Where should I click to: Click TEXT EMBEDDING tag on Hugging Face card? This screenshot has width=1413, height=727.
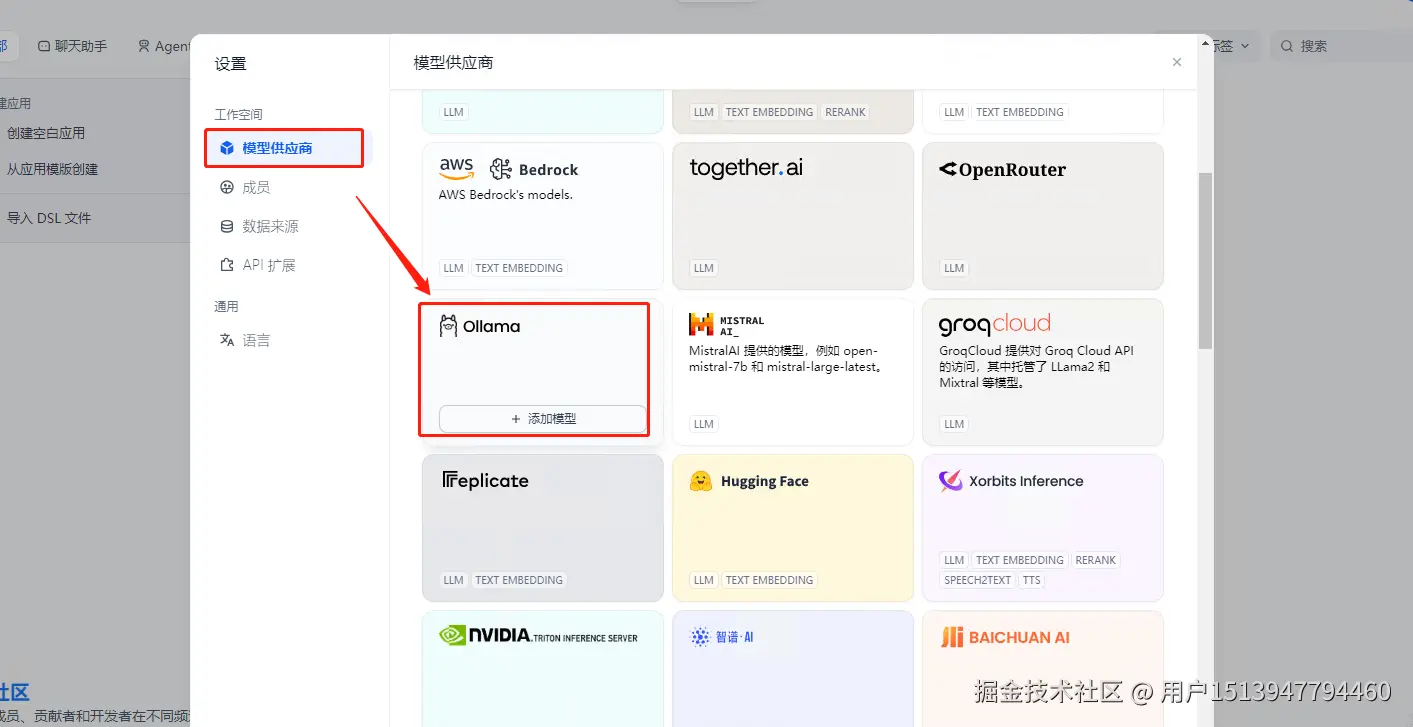[x=769, y=580]
